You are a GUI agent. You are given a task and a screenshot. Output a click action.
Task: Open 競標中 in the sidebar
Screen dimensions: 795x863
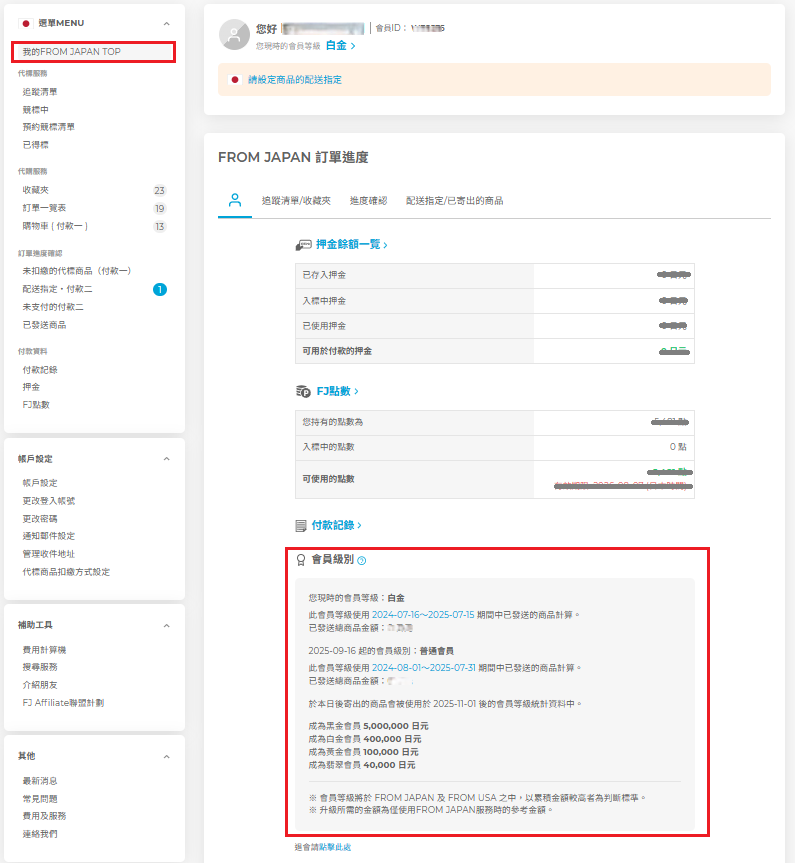tap(35, 110)
